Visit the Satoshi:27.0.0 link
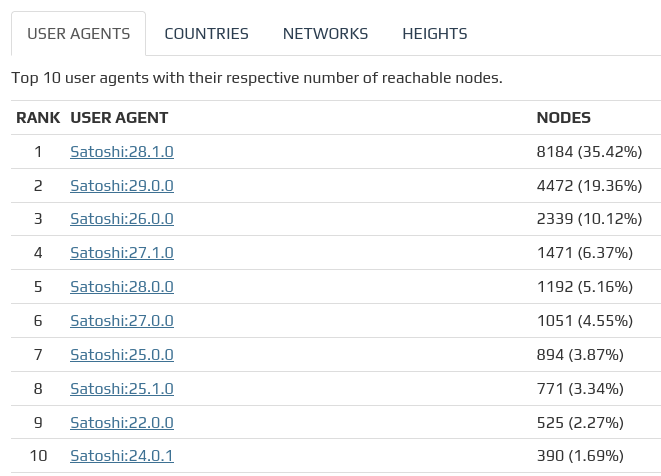The height and width of the screenshot is (476, 661). 122,321
